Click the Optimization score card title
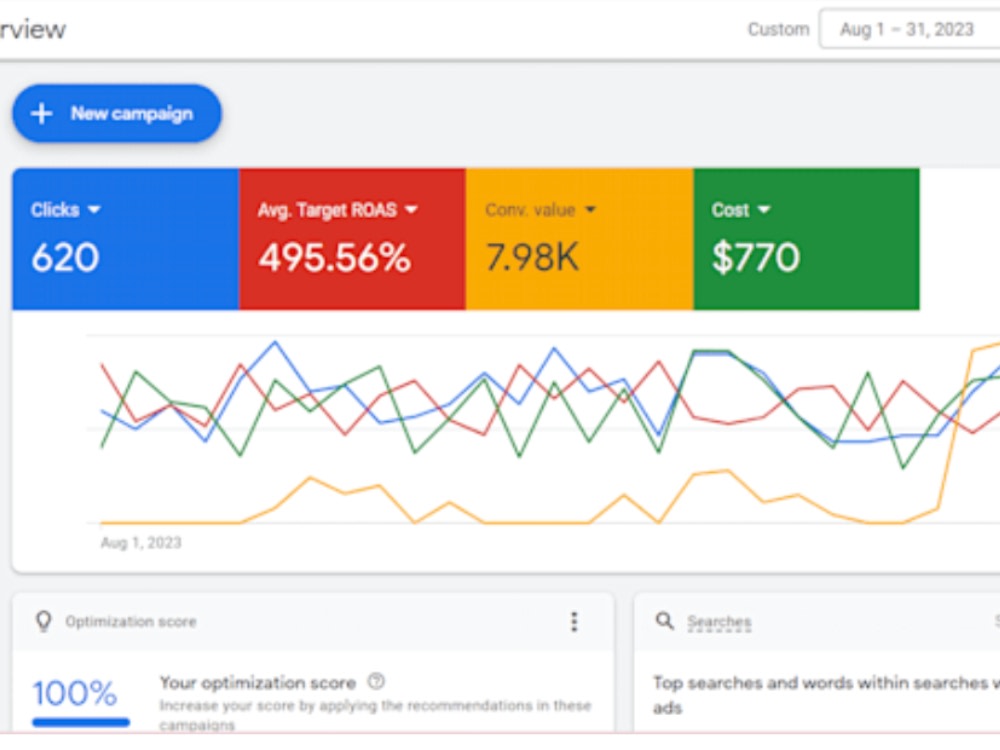 click(131, 621)
